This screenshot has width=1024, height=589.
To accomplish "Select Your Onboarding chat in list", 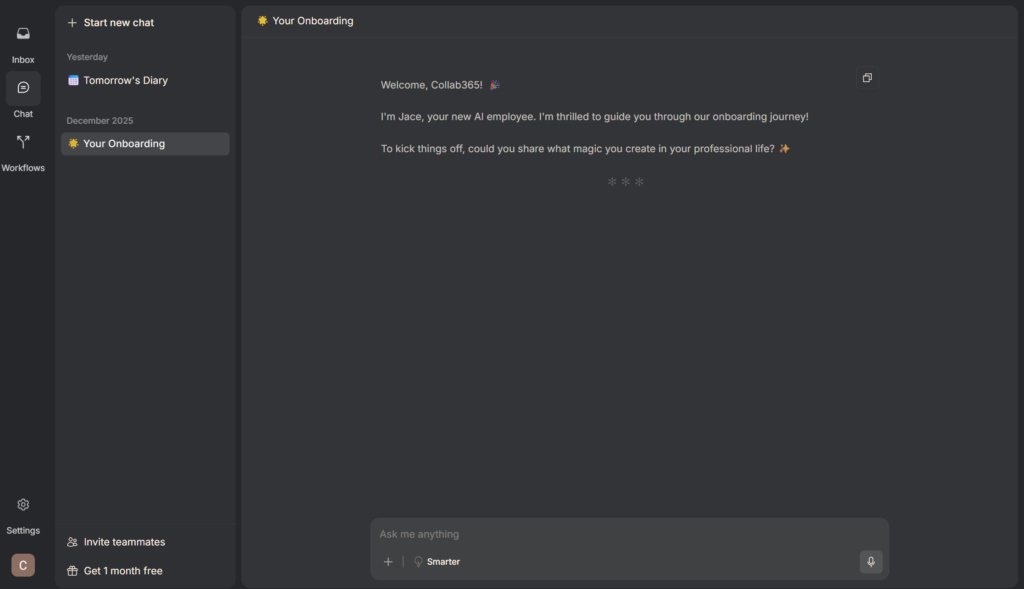I will coord(124,144).
